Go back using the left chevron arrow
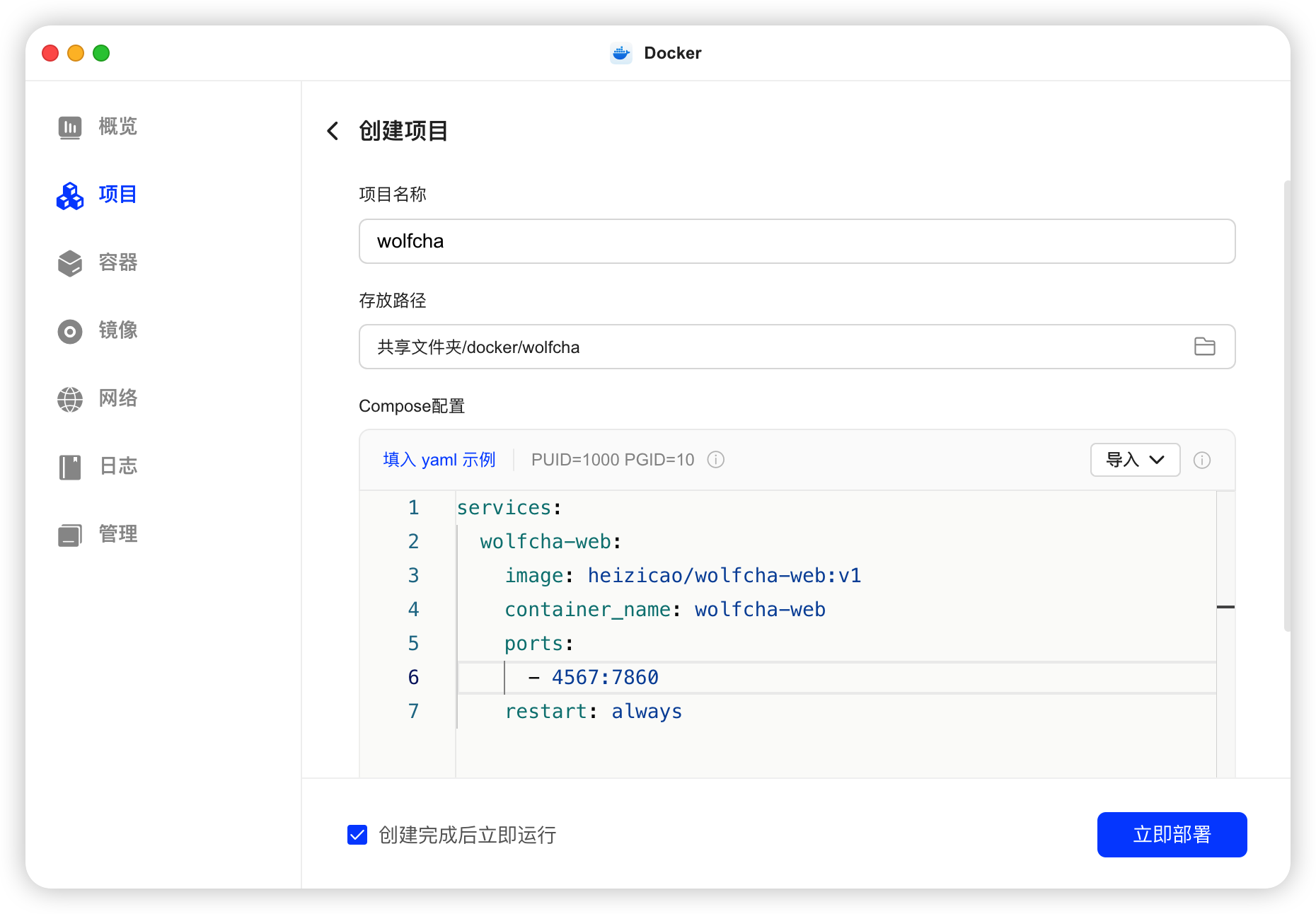1316x914 pixels. click(x=333, y=131)
